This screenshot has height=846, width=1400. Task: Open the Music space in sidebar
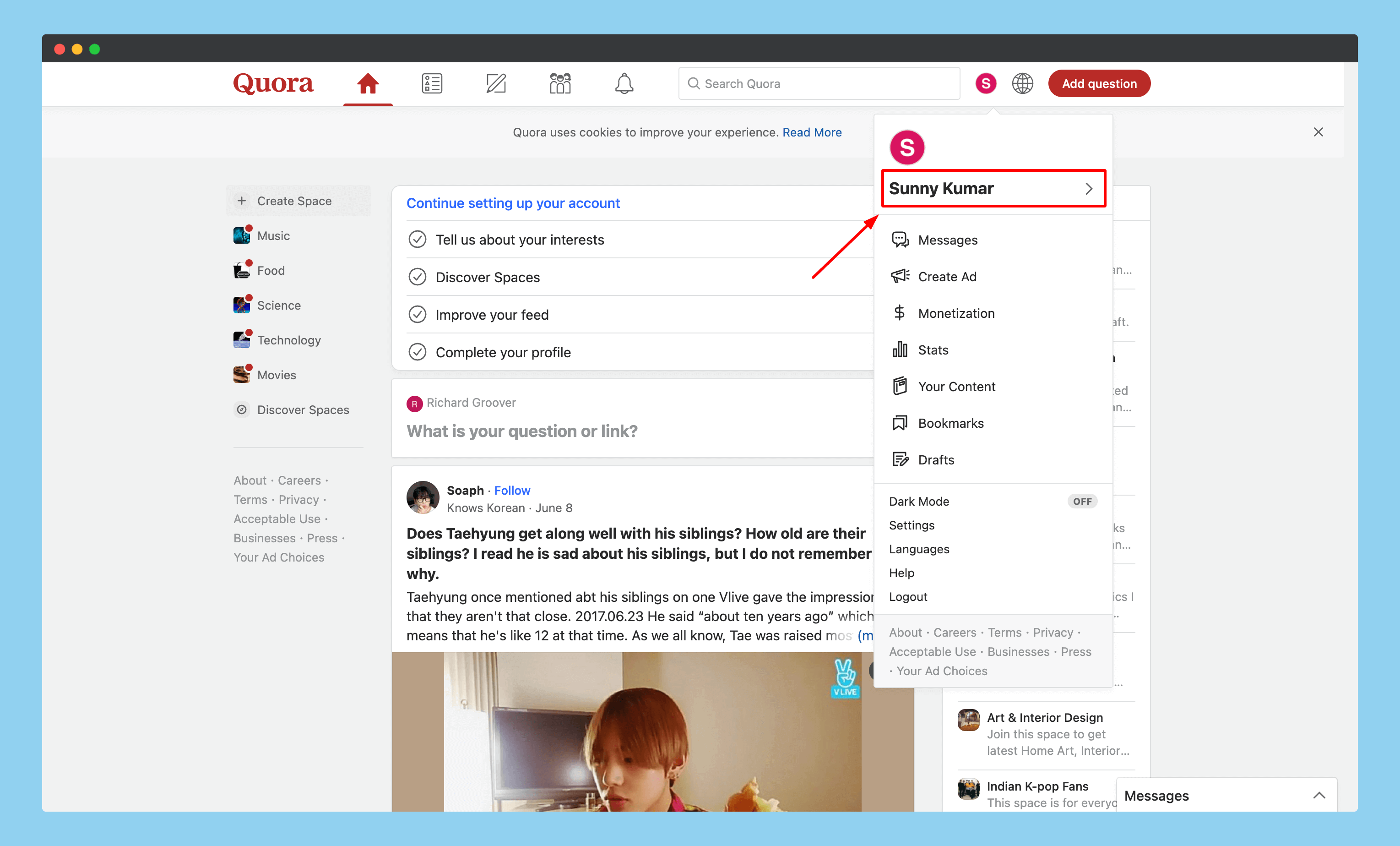tap(273, 235)
